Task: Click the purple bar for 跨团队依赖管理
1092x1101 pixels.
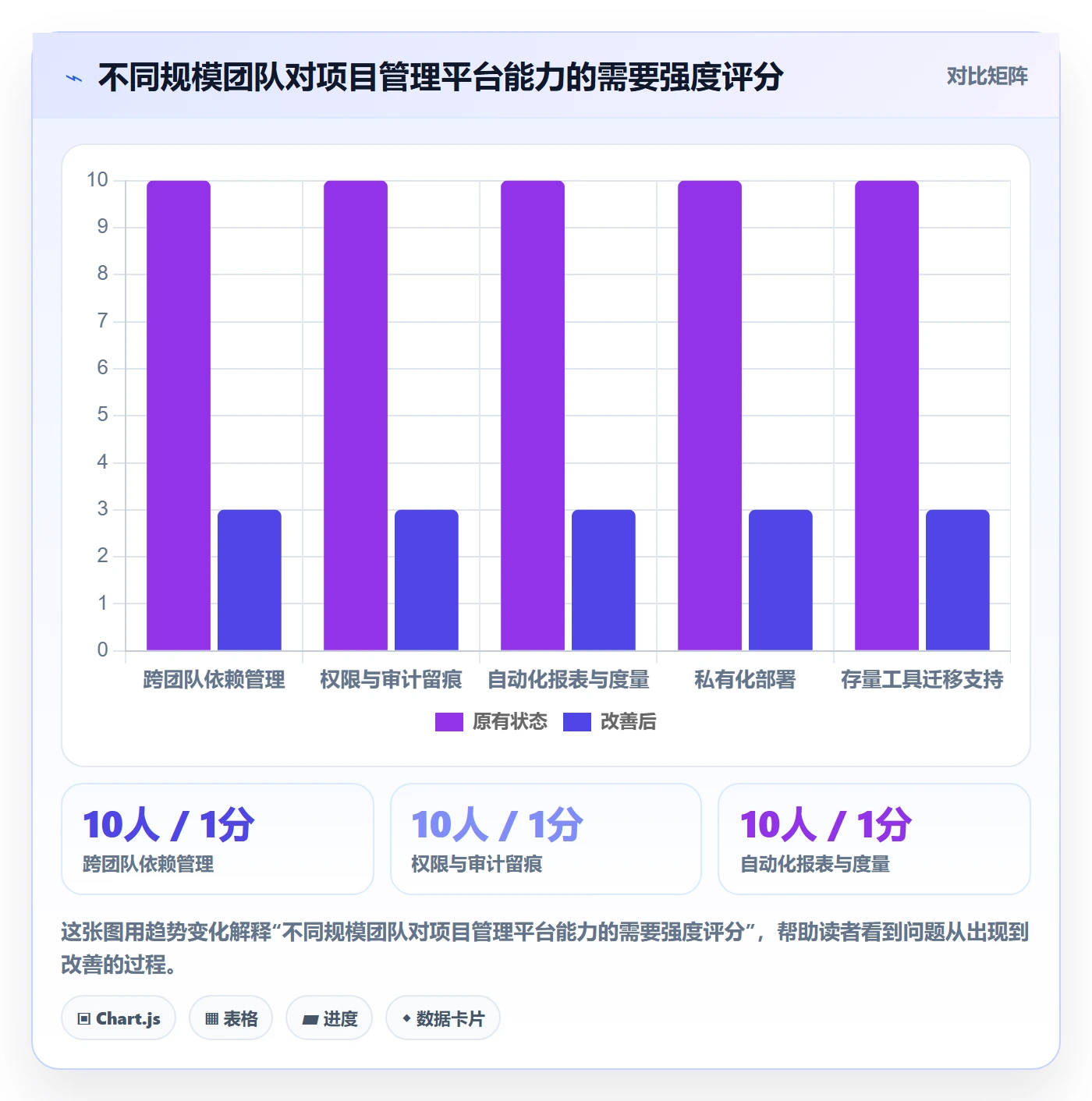Action: click(x=179, y=416)
